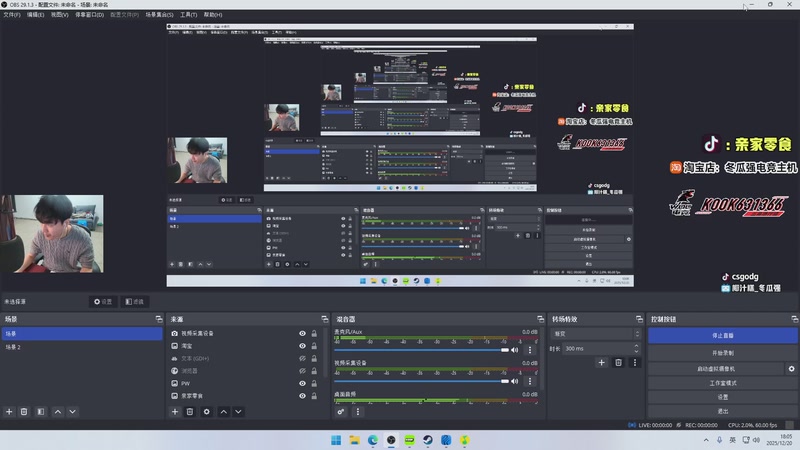Open the 场景集合(S) scene collection menu

(x=159, y=15)
